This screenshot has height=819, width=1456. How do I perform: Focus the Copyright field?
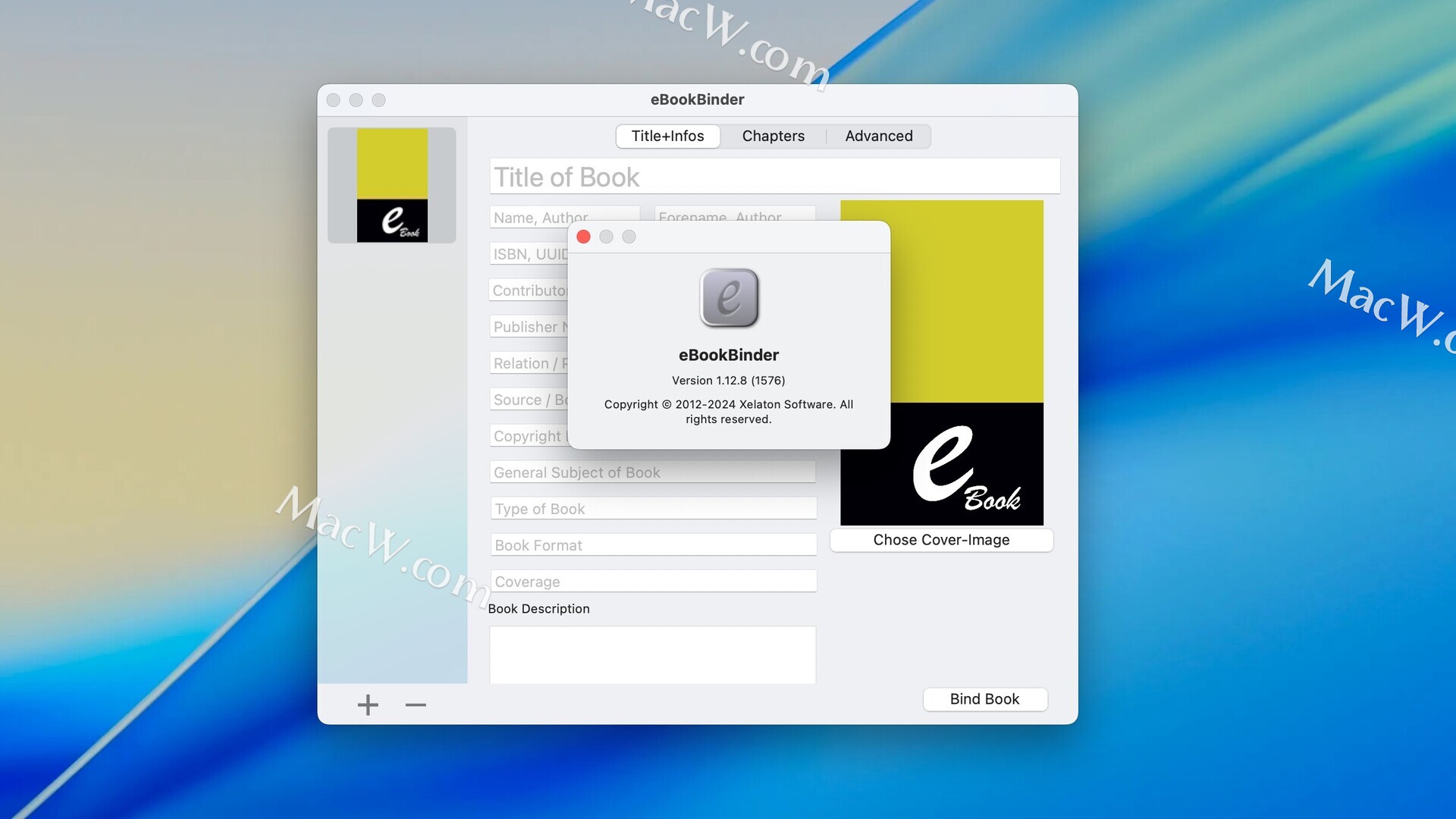pos(529,436)
